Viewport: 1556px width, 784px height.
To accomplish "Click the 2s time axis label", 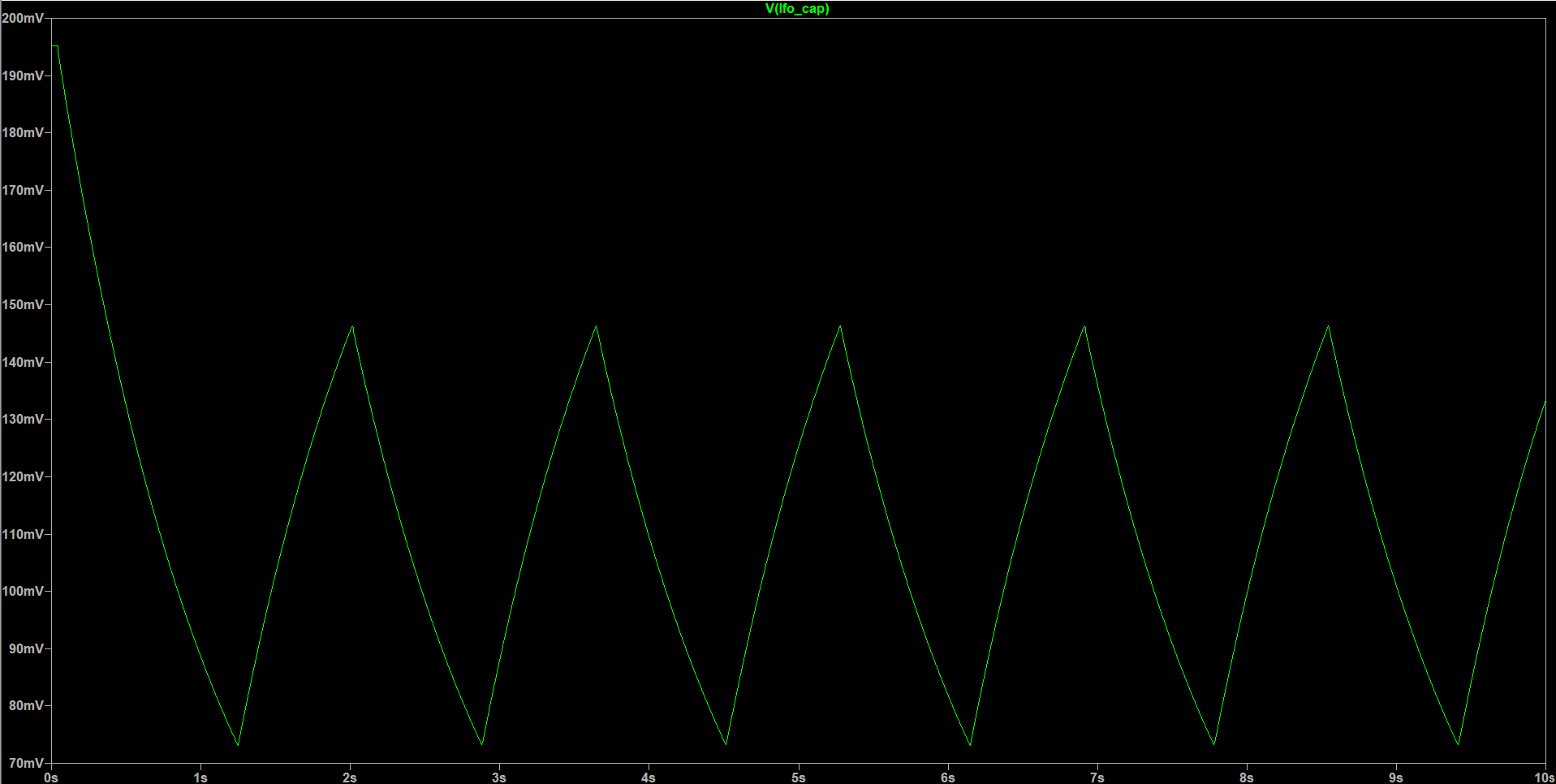I will pyautogui.click(x=350, y=778).
